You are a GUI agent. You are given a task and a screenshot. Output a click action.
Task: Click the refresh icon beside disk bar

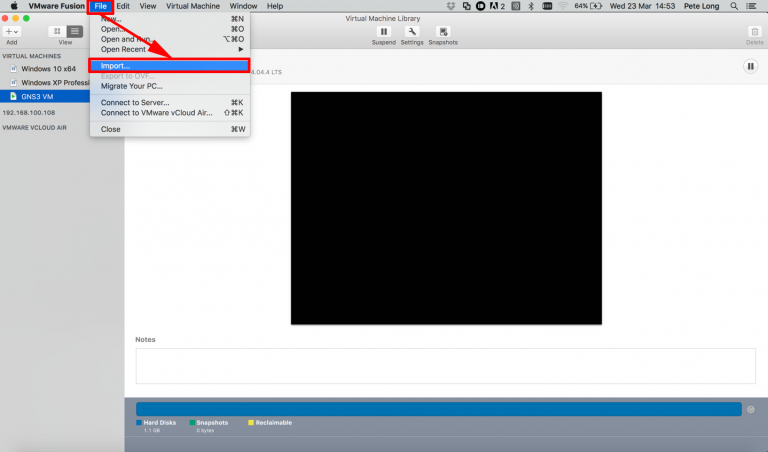click(x=750, y=409)
